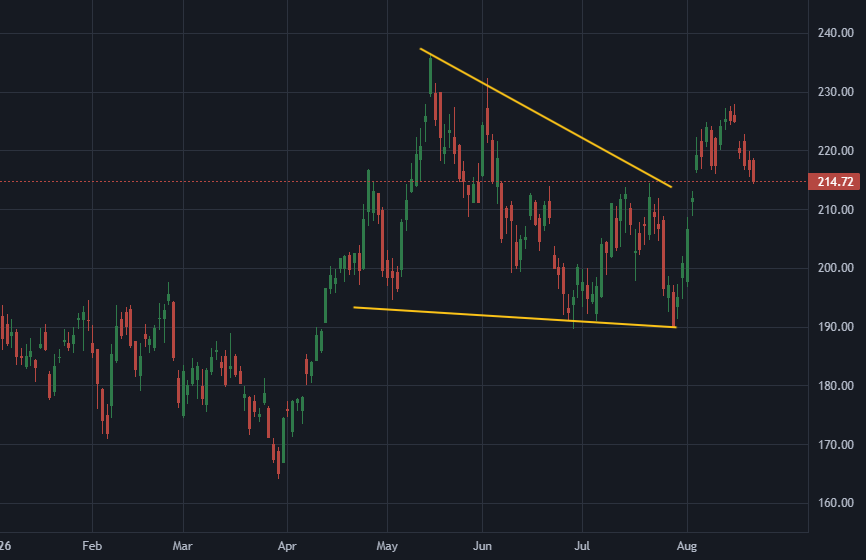This screenshot has height=560, width=866.
Task: Select the upper descending yellow trendline
Action: click(x=546, y=118)
